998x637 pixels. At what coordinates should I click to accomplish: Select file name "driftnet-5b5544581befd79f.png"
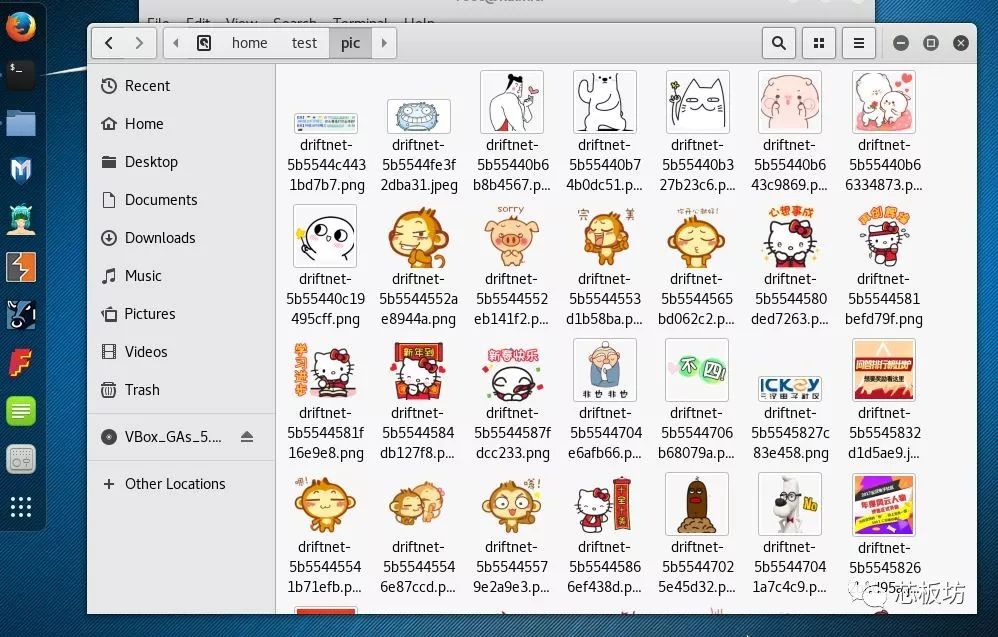pyautogui.click(x=883, y=299)
